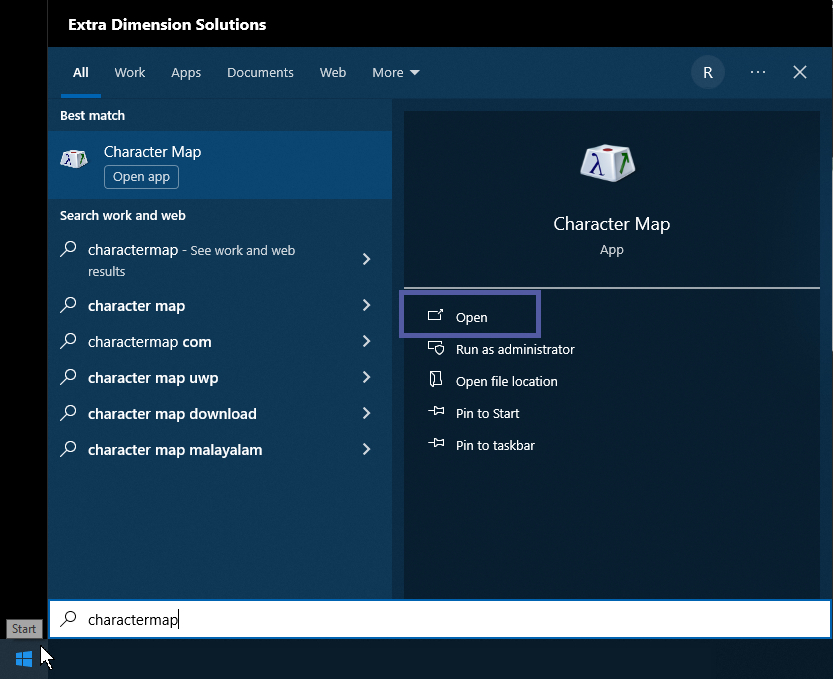833x679 pixels.
Task: Choose Open in the right panel
Action: point(471,317)
